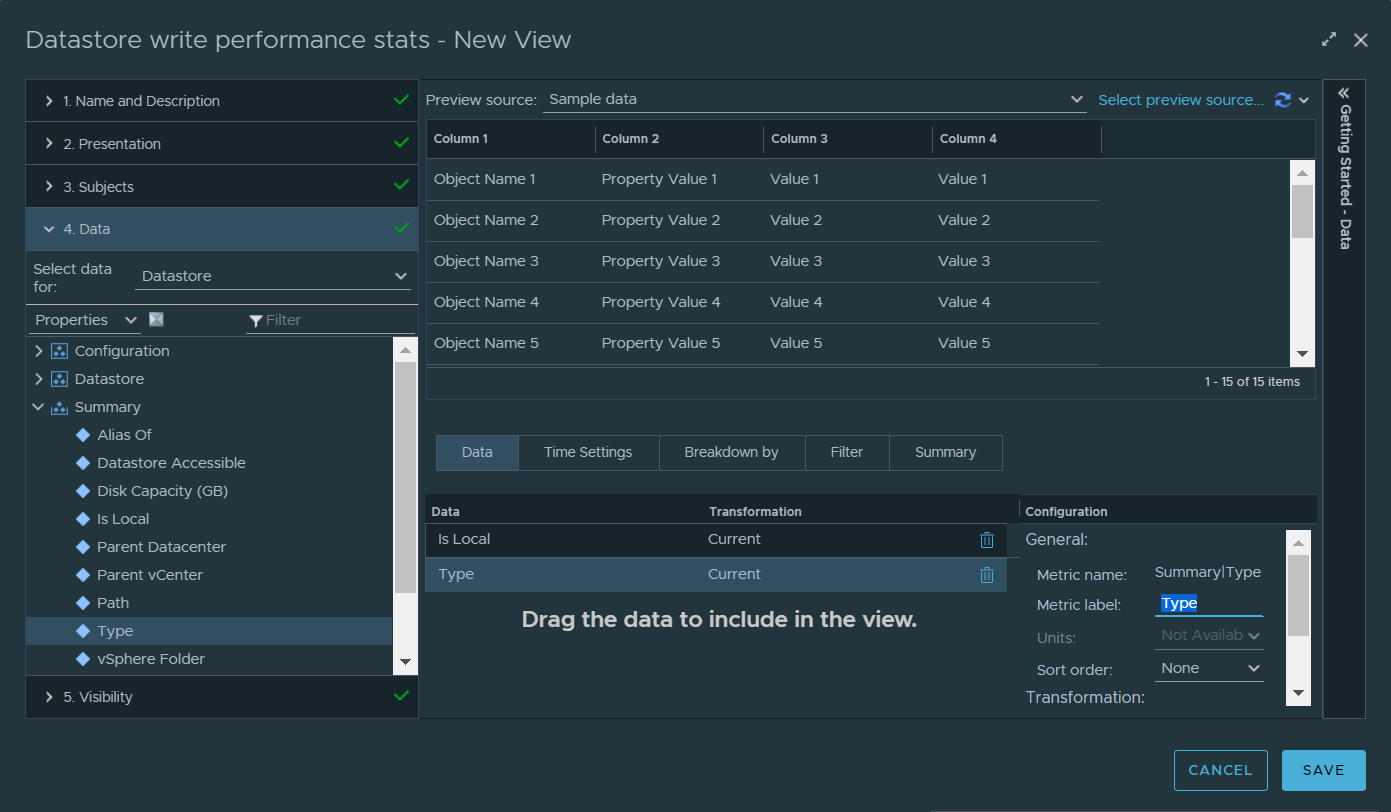Open the Sort order dropdown

[1209, 668]
